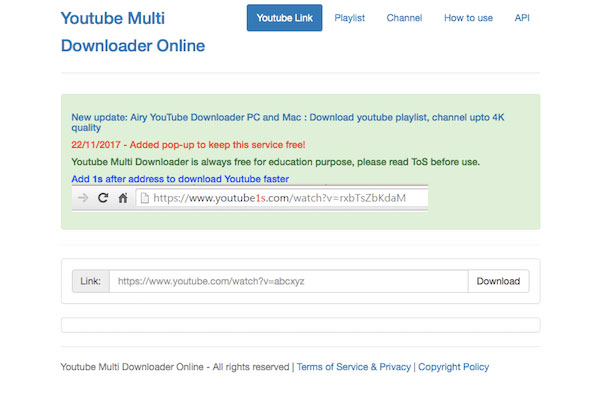Click the Youtube Multi Downloader Online title
600x397 pixels.
[133, 32]
